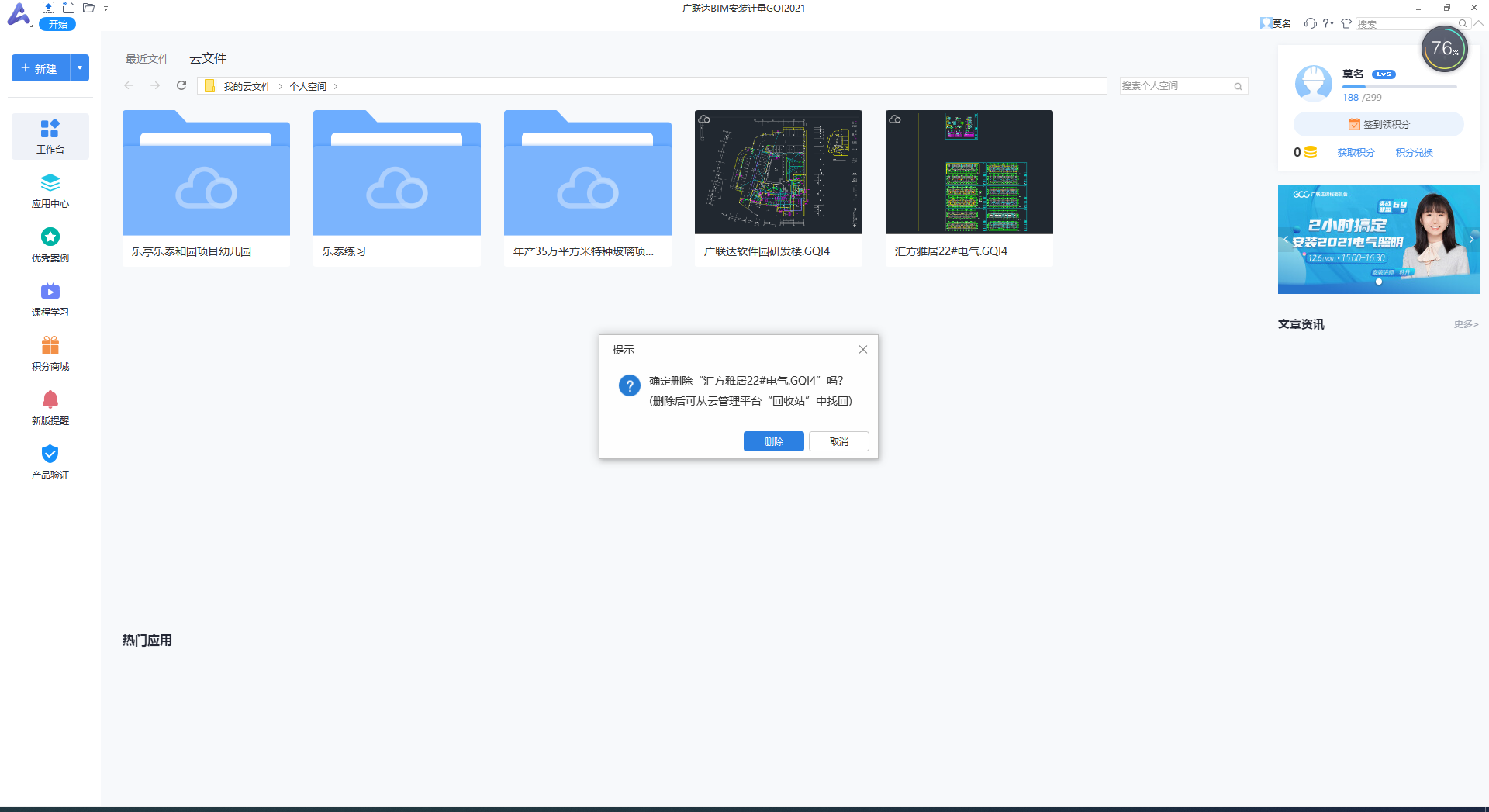Click the 76% performance circle widget

[x=1444, y=49]
